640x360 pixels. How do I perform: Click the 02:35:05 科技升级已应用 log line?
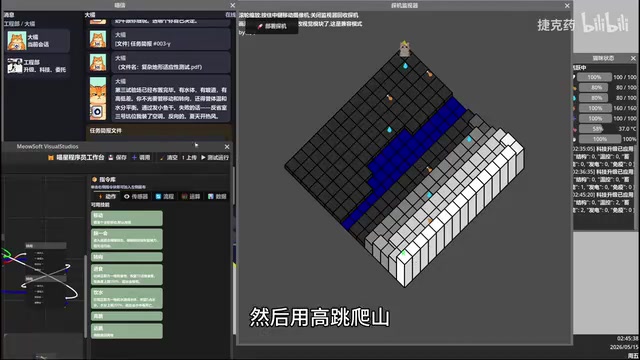pos(604,149)
